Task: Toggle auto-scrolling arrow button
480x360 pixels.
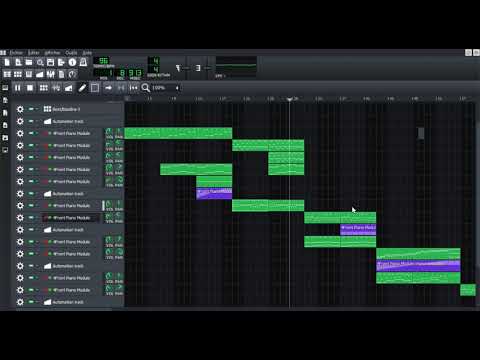Action: coord(108,88)
